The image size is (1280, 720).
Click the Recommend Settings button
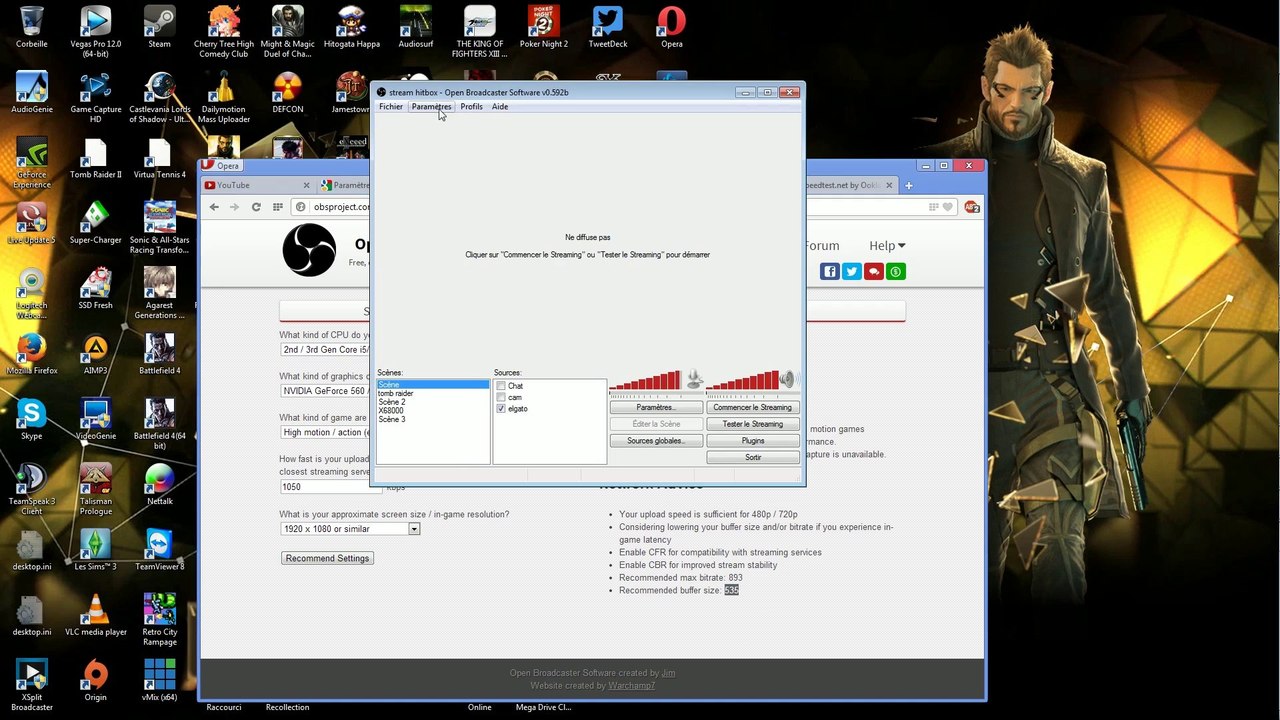327,558
